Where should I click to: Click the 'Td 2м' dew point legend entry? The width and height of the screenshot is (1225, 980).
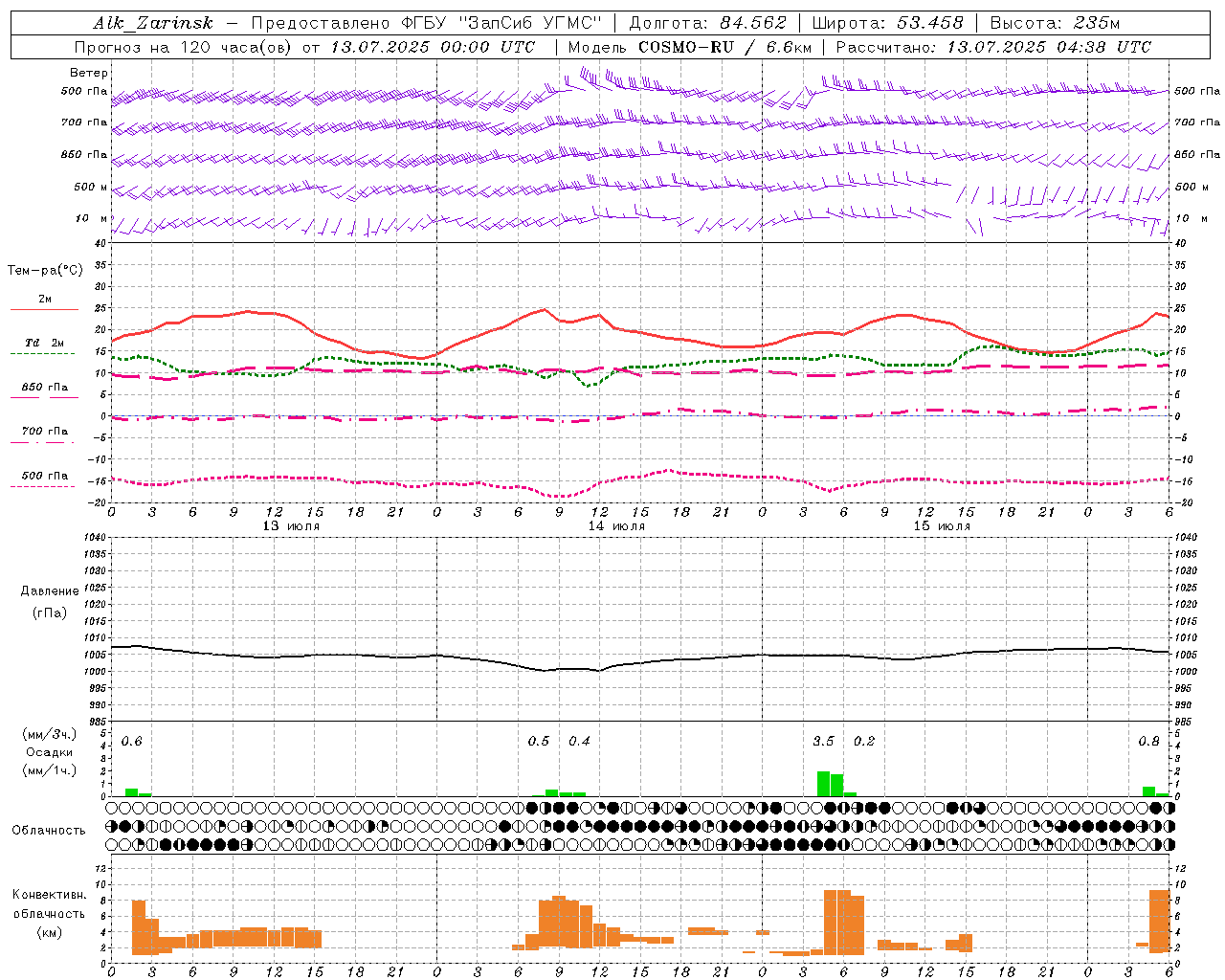click(44, 343)
